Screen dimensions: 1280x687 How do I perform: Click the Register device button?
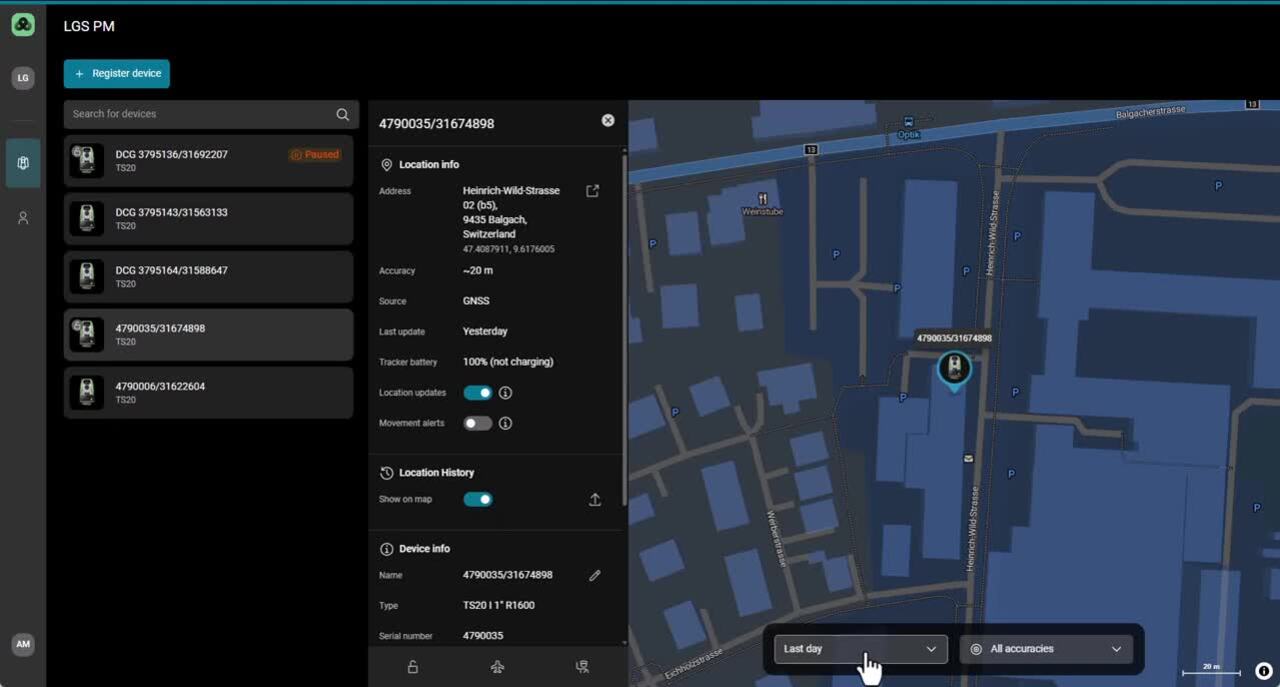(117, 74)
